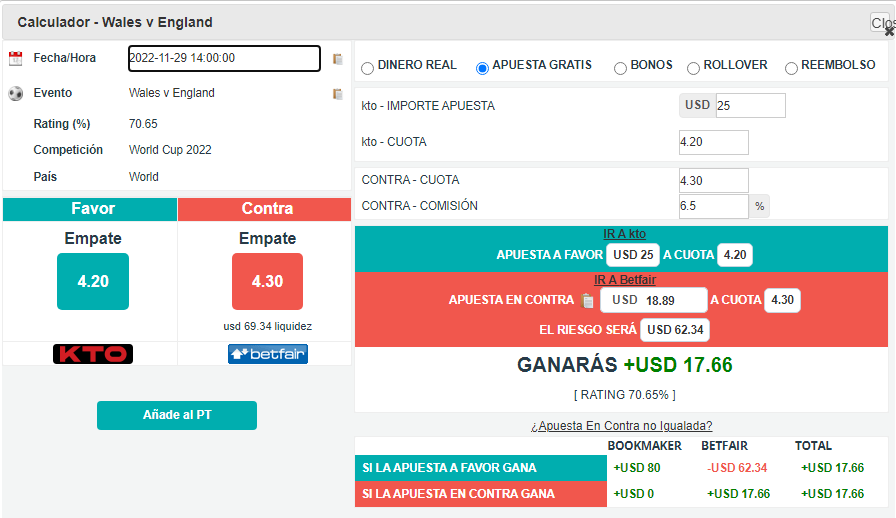Edit the kto IMPORTE APUESTA amount field
Screen dimensions: 896x518
(750, 106)
